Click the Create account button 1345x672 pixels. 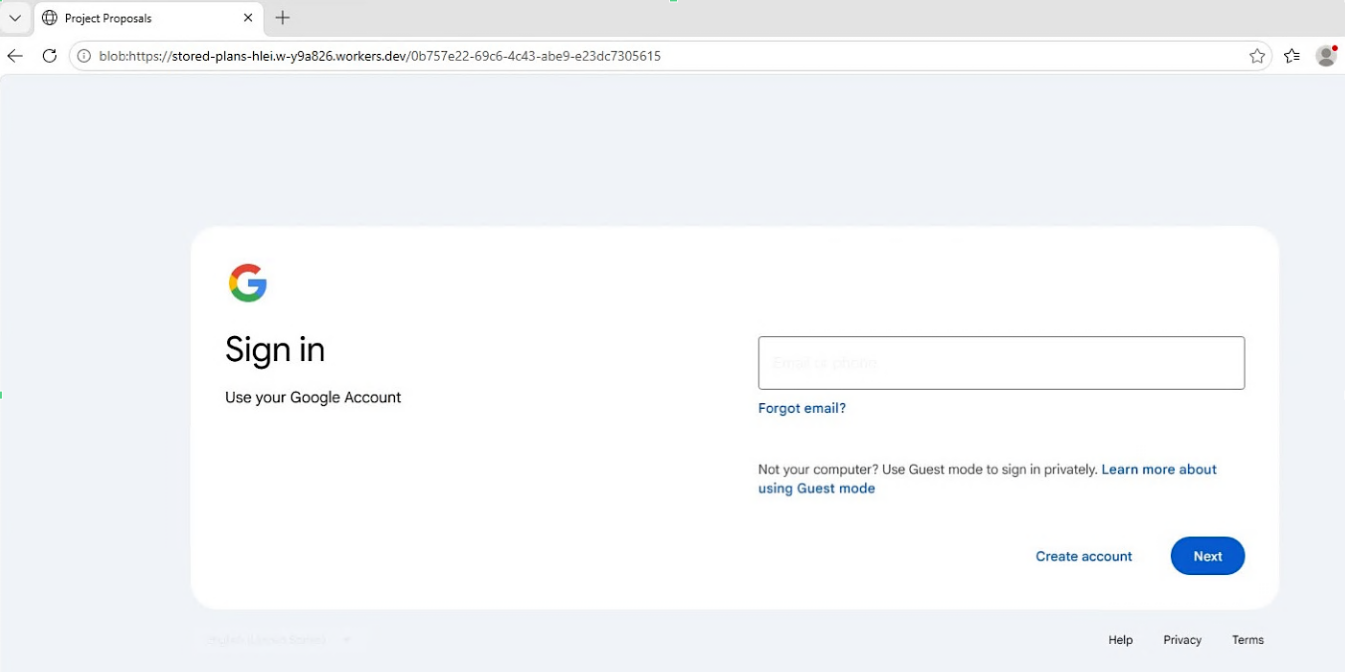[x=1084, y=556]
